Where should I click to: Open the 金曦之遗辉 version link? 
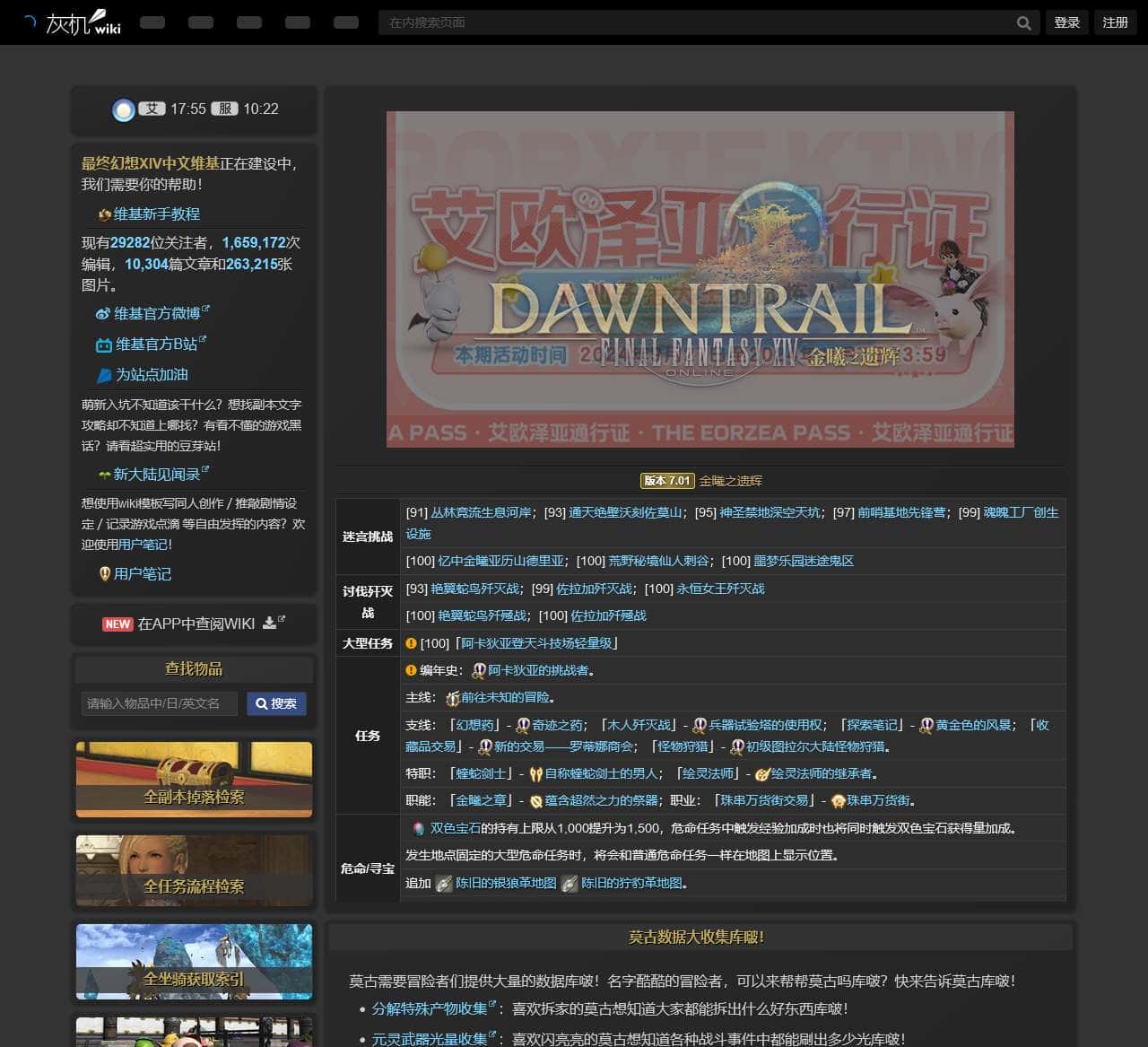point(730,481)
